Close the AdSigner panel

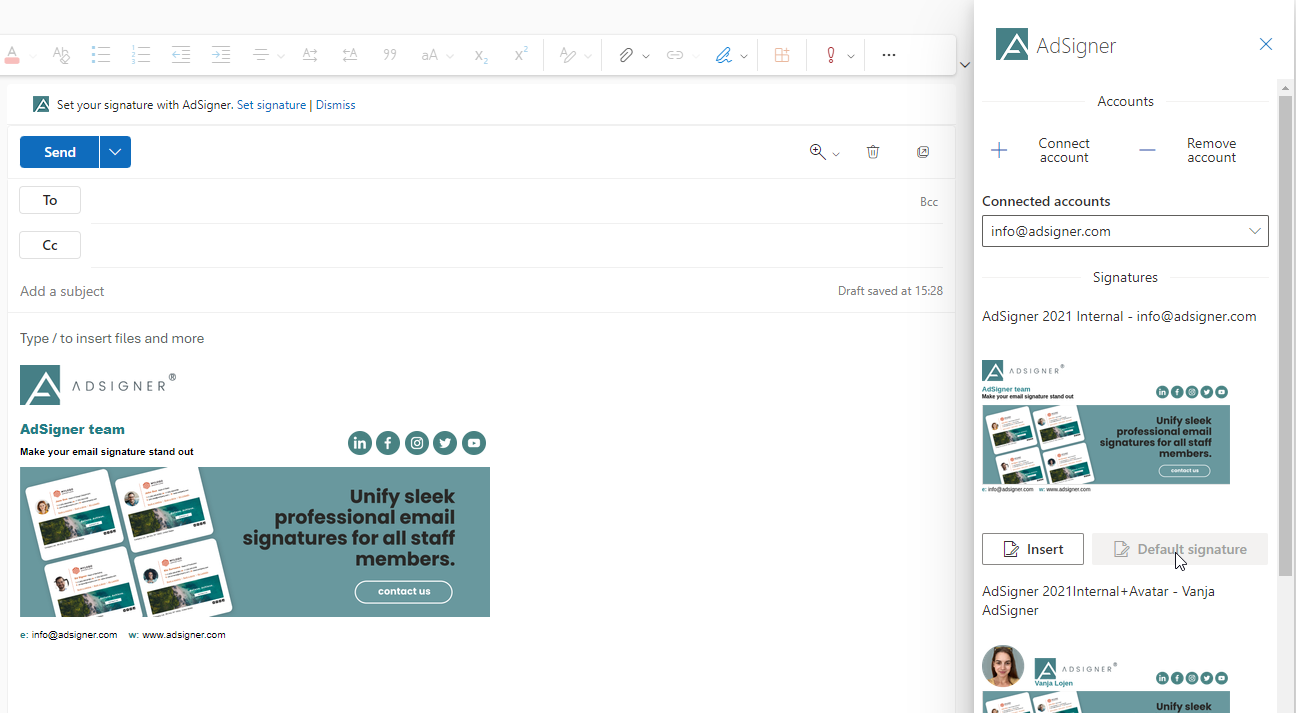pyautogui.click(x=1266, y=44)
